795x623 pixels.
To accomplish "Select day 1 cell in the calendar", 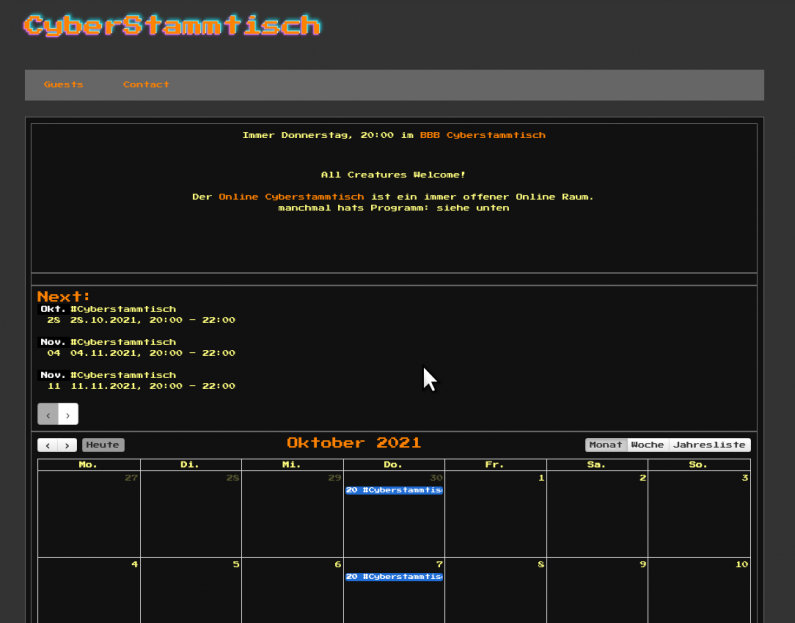I will click(x=495, y=515).
